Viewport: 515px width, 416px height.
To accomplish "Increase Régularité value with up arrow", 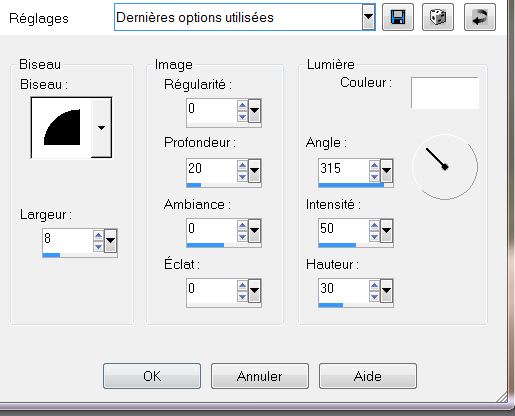I will point(242,106).
